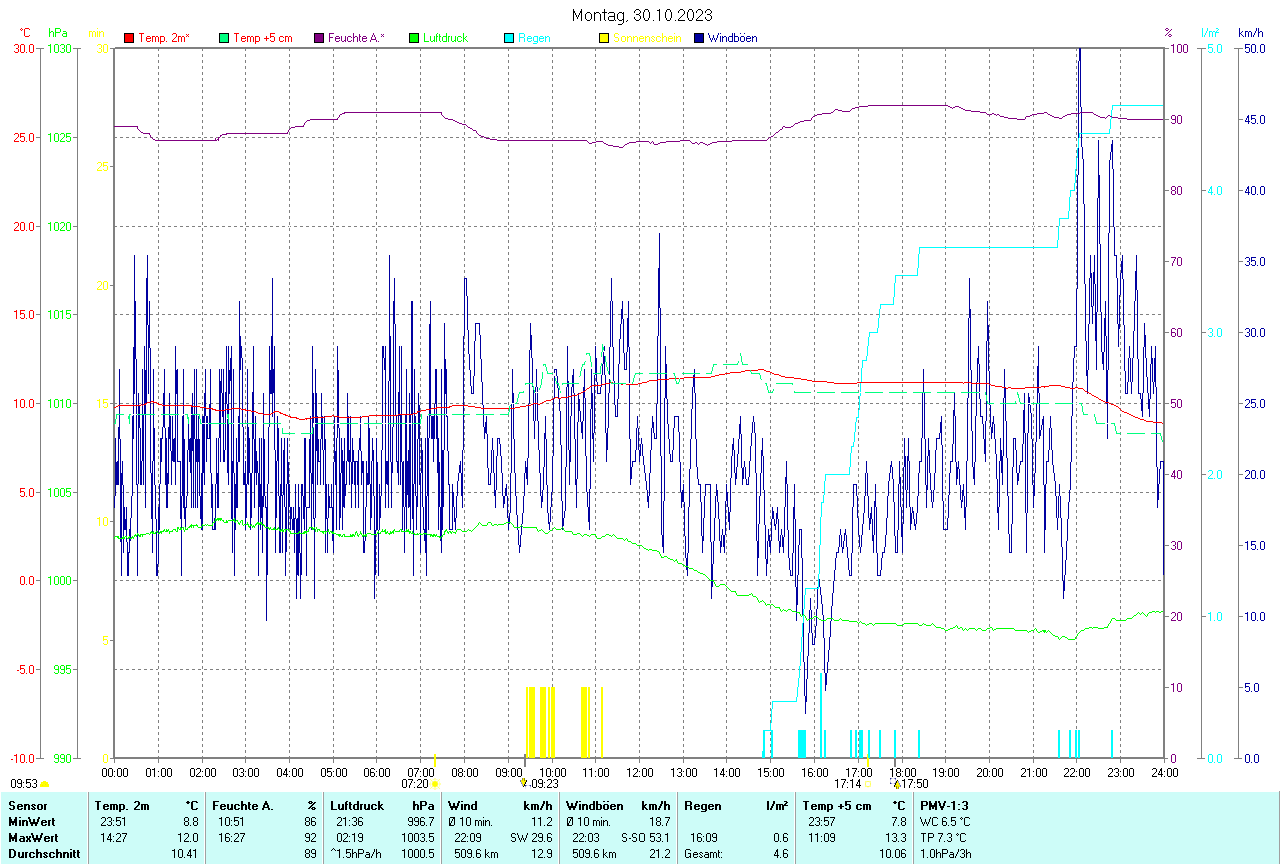Viewport: 1280px width, 864px height.
Task: Select the 'Temp +5 cm' legend label
Action: (x=263, y=38)
